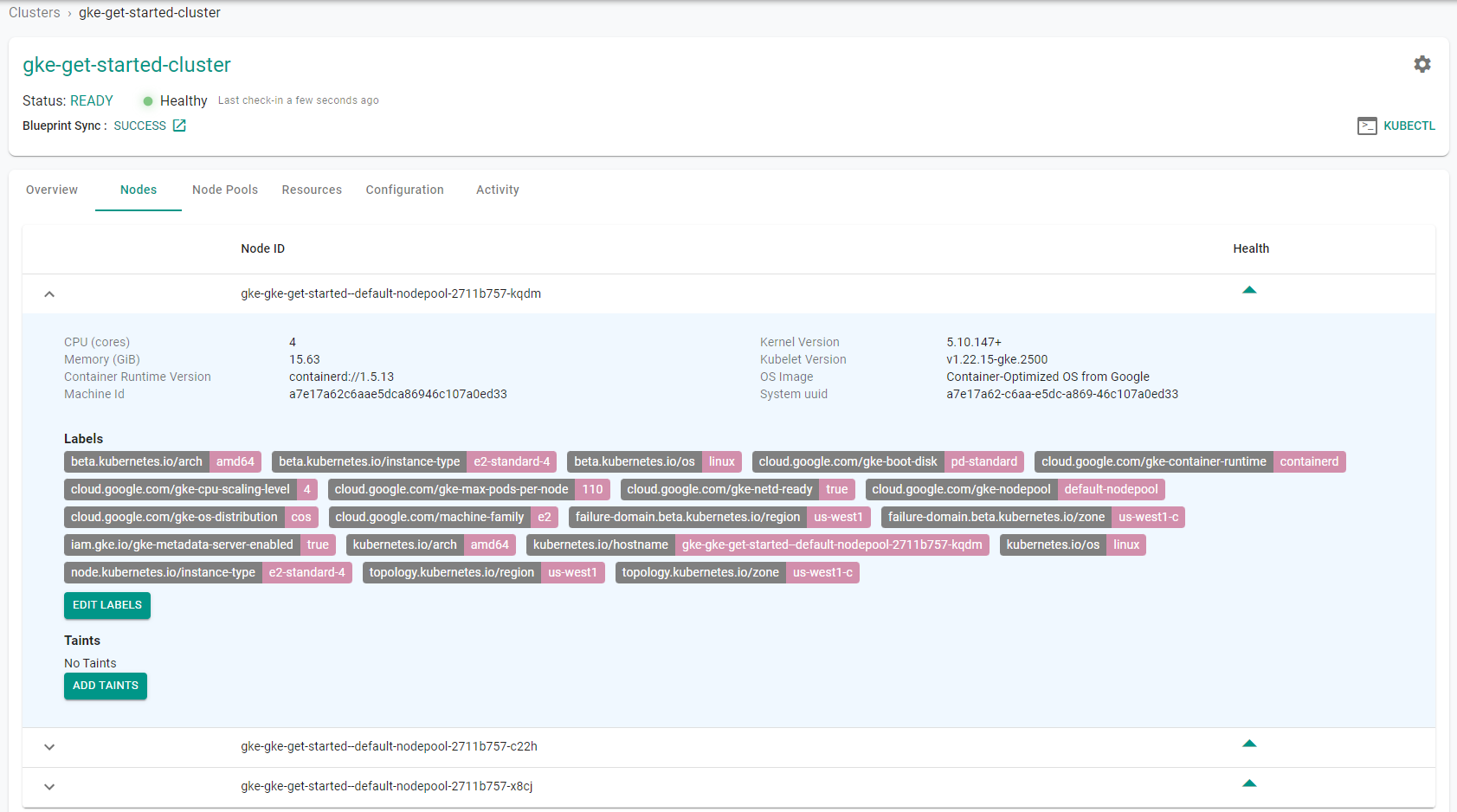The height and width of the screenshot is (812, 1457).
Task: Click the gke-boot-disk pd-standard label
Action: (x=888, y=461)
